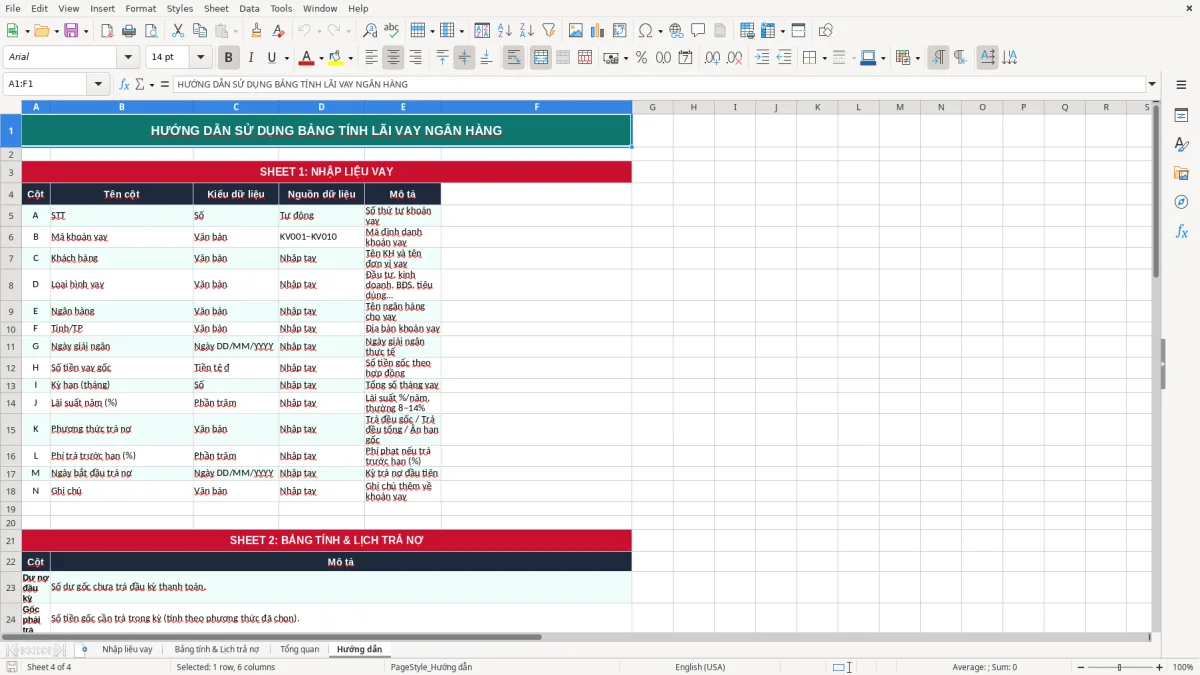Toggle Center Horizontally alignment
1200x675 pixels.
tap(394, 58)
